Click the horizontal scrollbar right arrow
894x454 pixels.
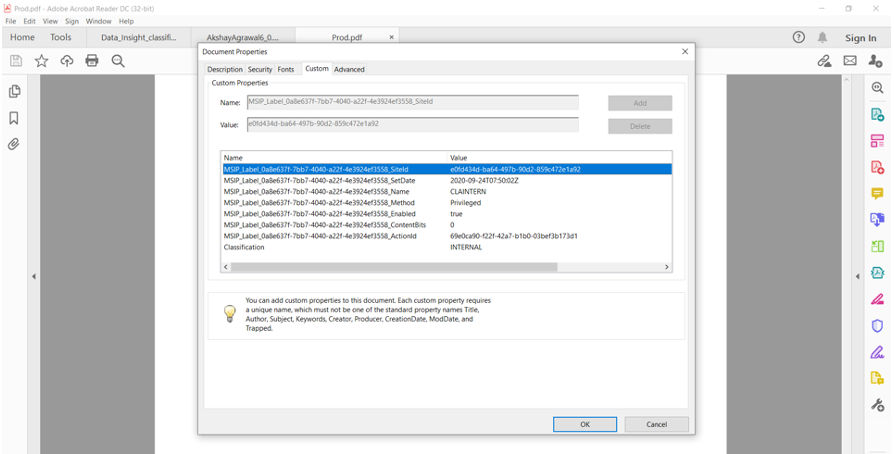[x=667, y=267]
